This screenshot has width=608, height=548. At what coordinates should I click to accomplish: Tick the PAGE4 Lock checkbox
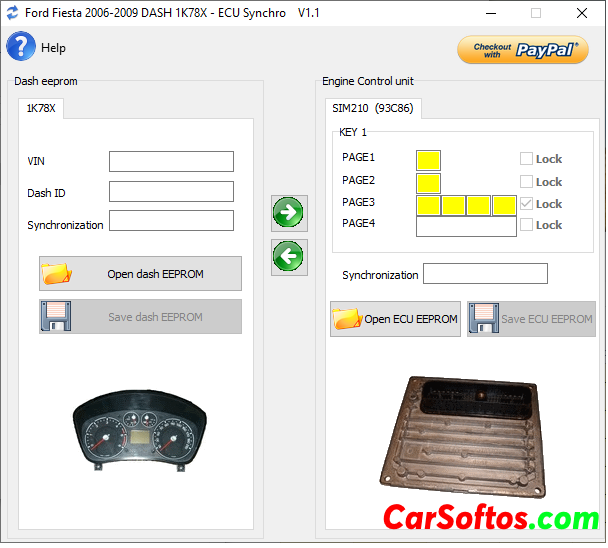tap(526, 225)
